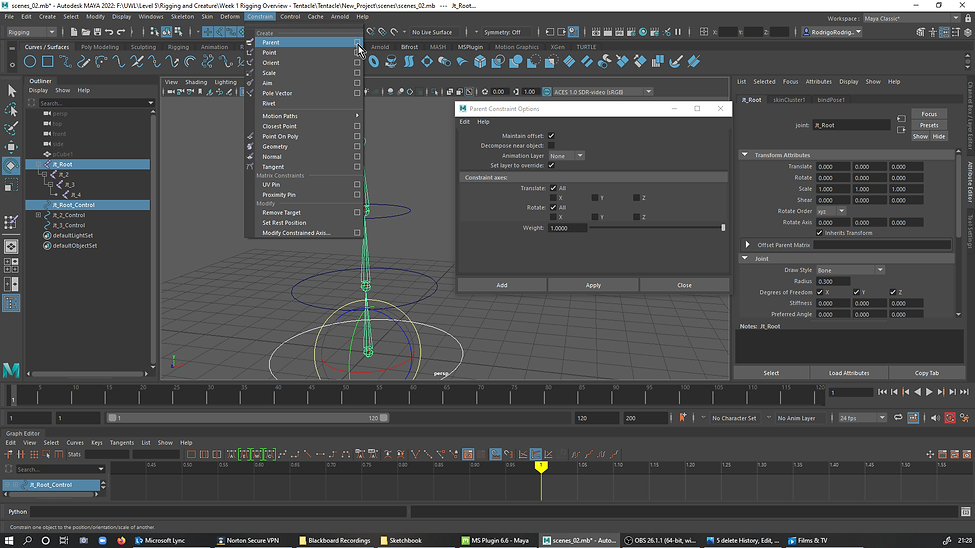The image size is (975, 548).
Task: Select Jt_3_Control in Outliner
Action: tap(68, 225)
